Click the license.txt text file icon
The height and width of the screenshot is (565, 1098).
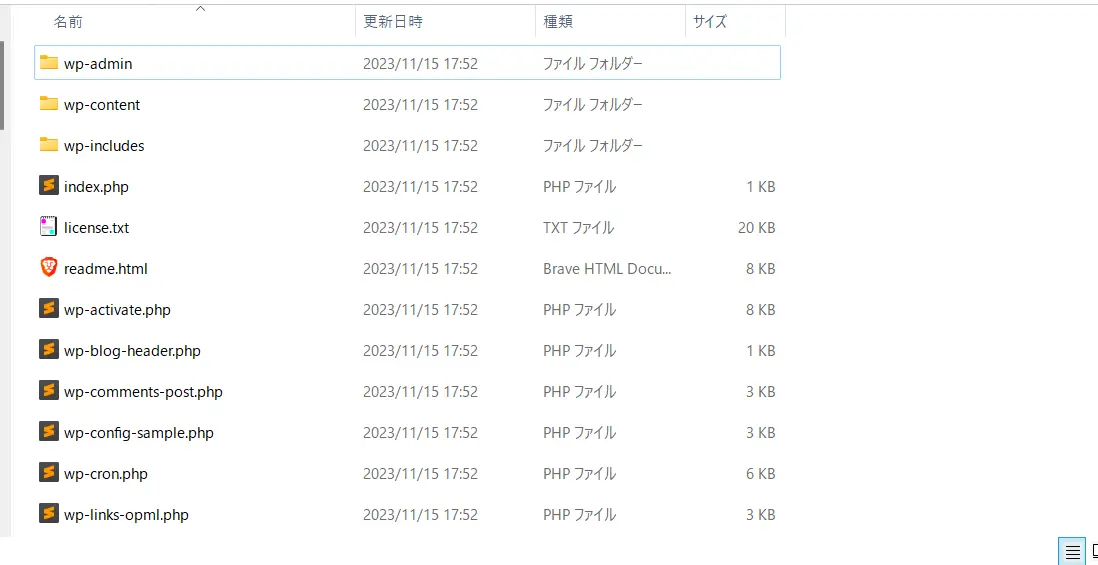click(49, 227)
